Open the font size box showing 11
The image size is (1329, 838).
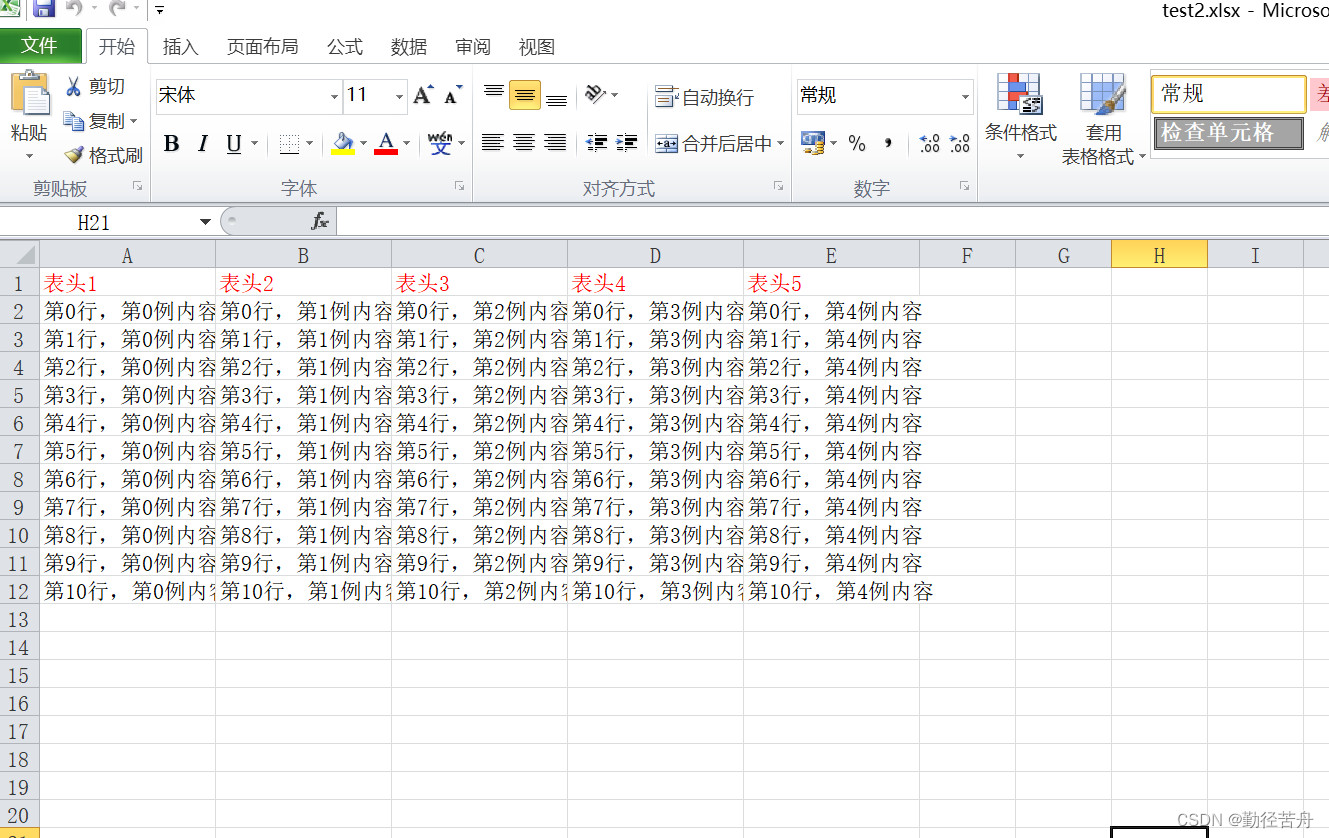tap(375, 96)
